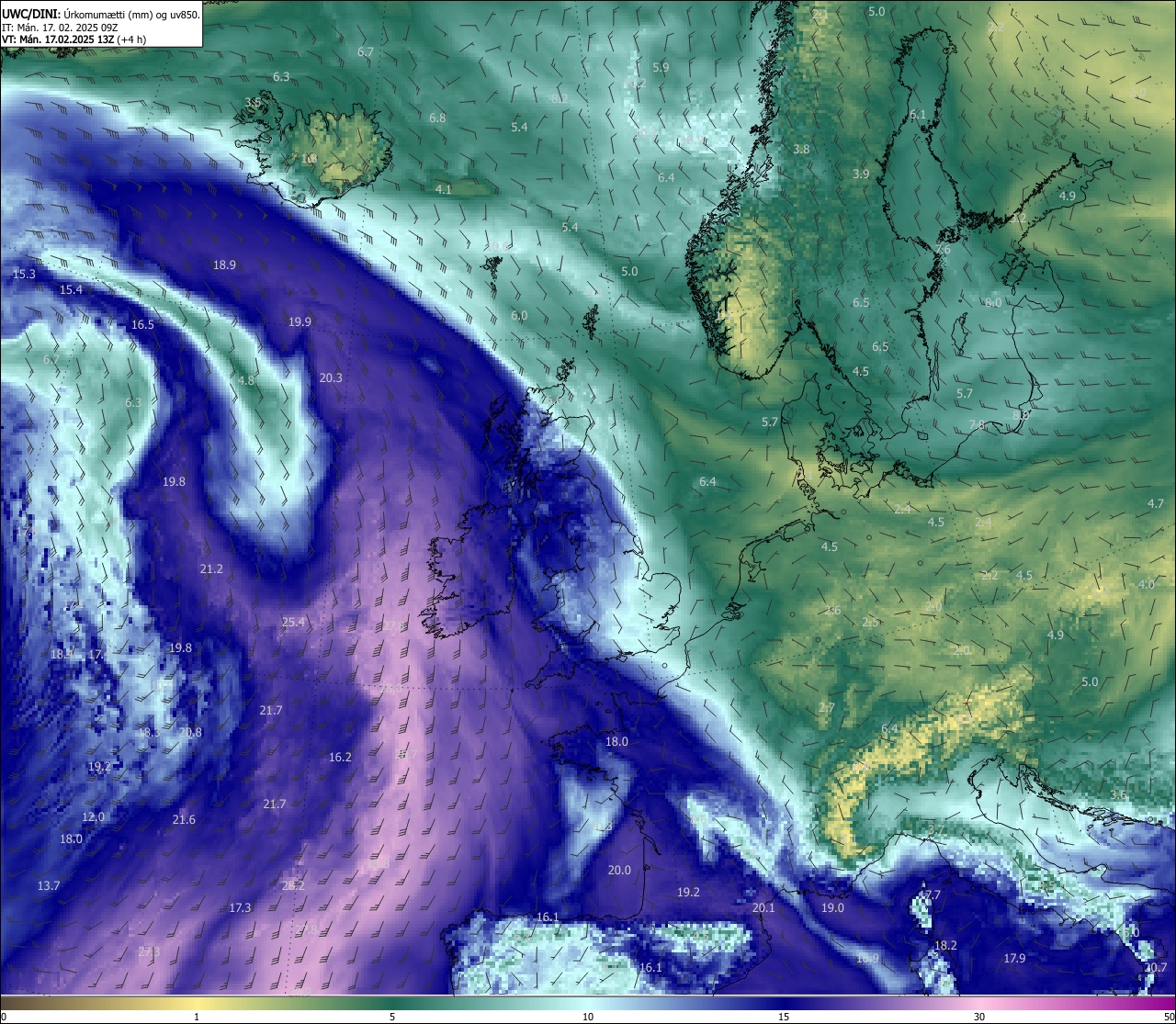
Task: Click the colorbar tick label '1'
Action: coord(197,1016)
